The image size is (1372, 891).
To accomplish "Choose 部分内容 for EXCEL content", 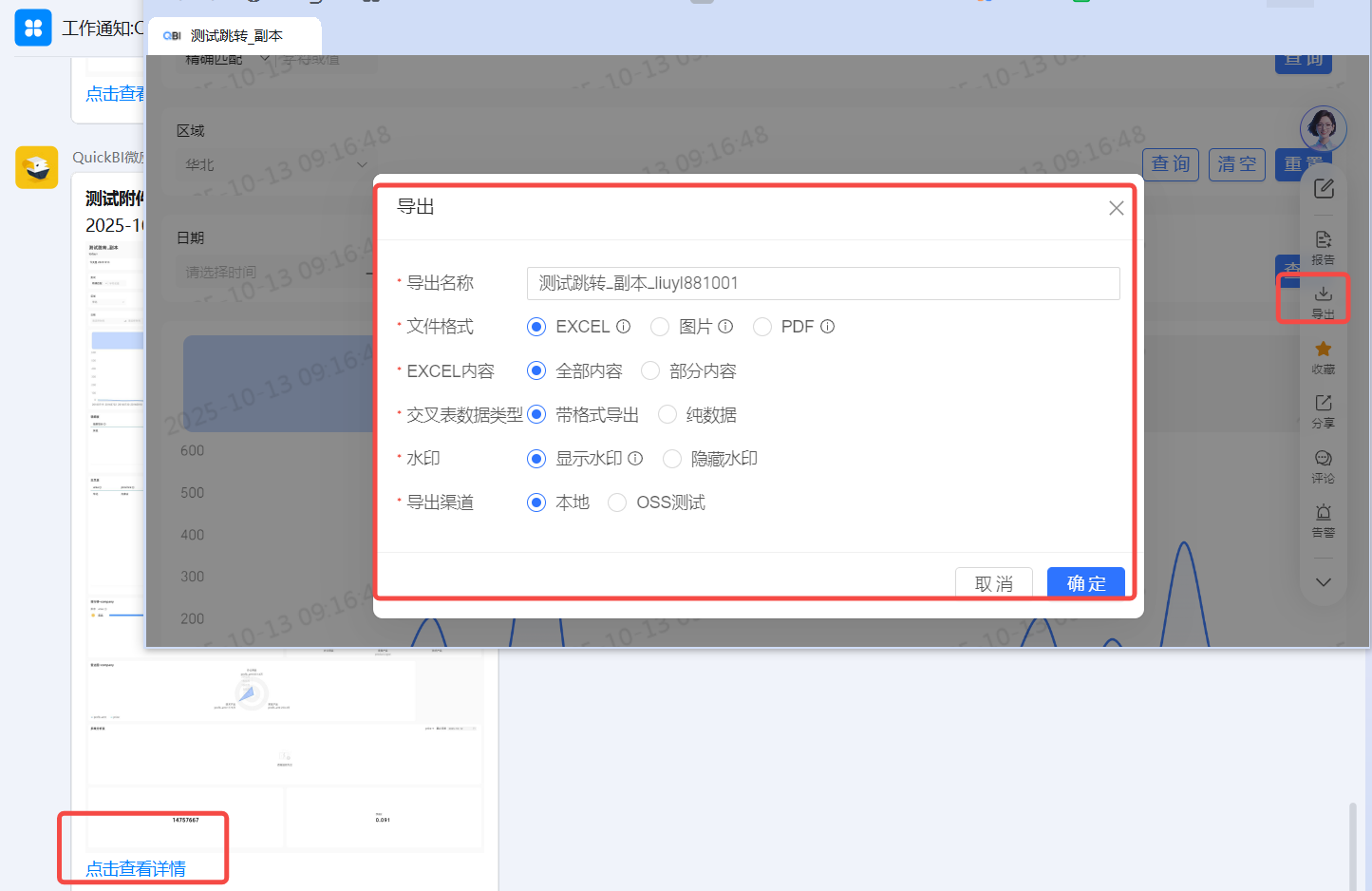I will 650,371.
